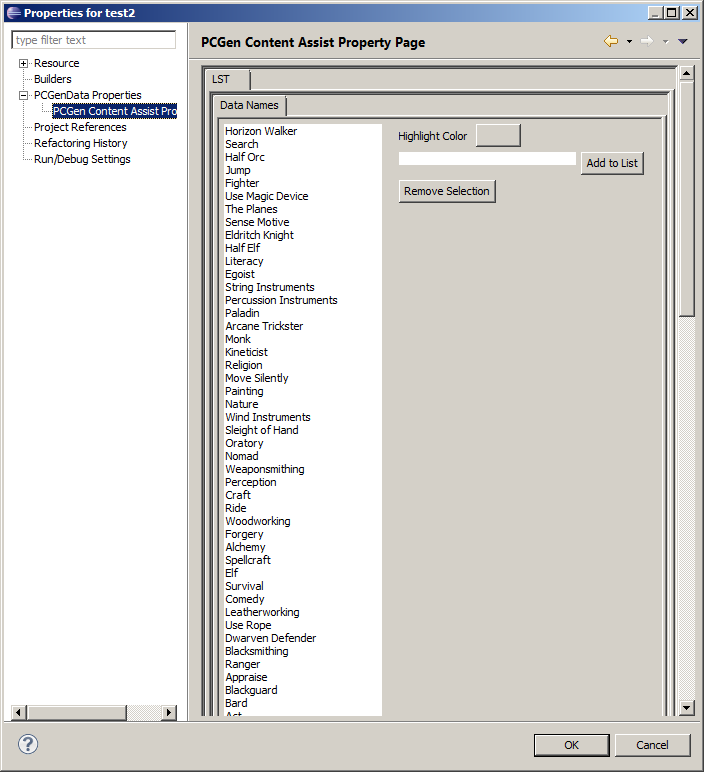Click the vertical scrollbar up arrow

[686, 73]
